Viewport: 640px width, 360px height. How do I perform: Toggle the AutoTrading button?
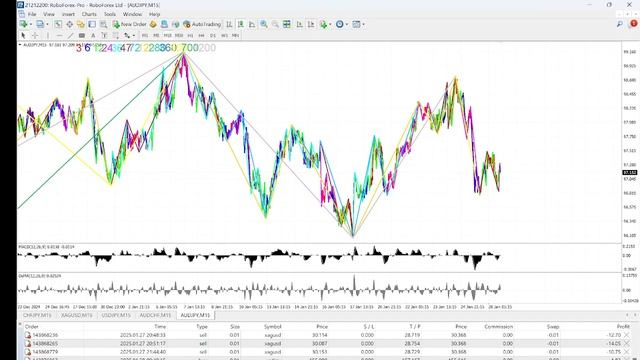point(202,24)
